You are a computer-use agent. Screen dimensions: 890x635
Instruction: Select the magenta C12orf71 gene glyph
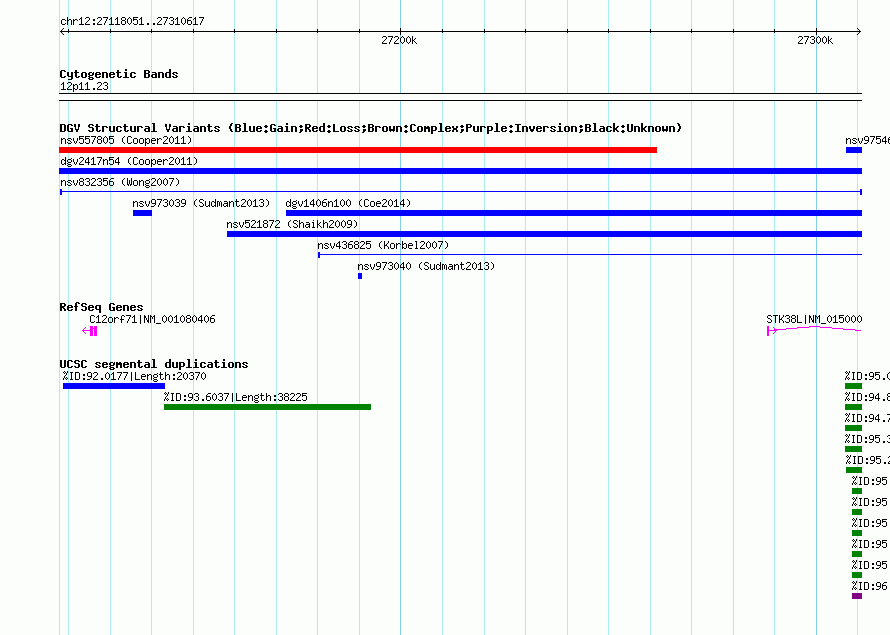click(90, 331)
